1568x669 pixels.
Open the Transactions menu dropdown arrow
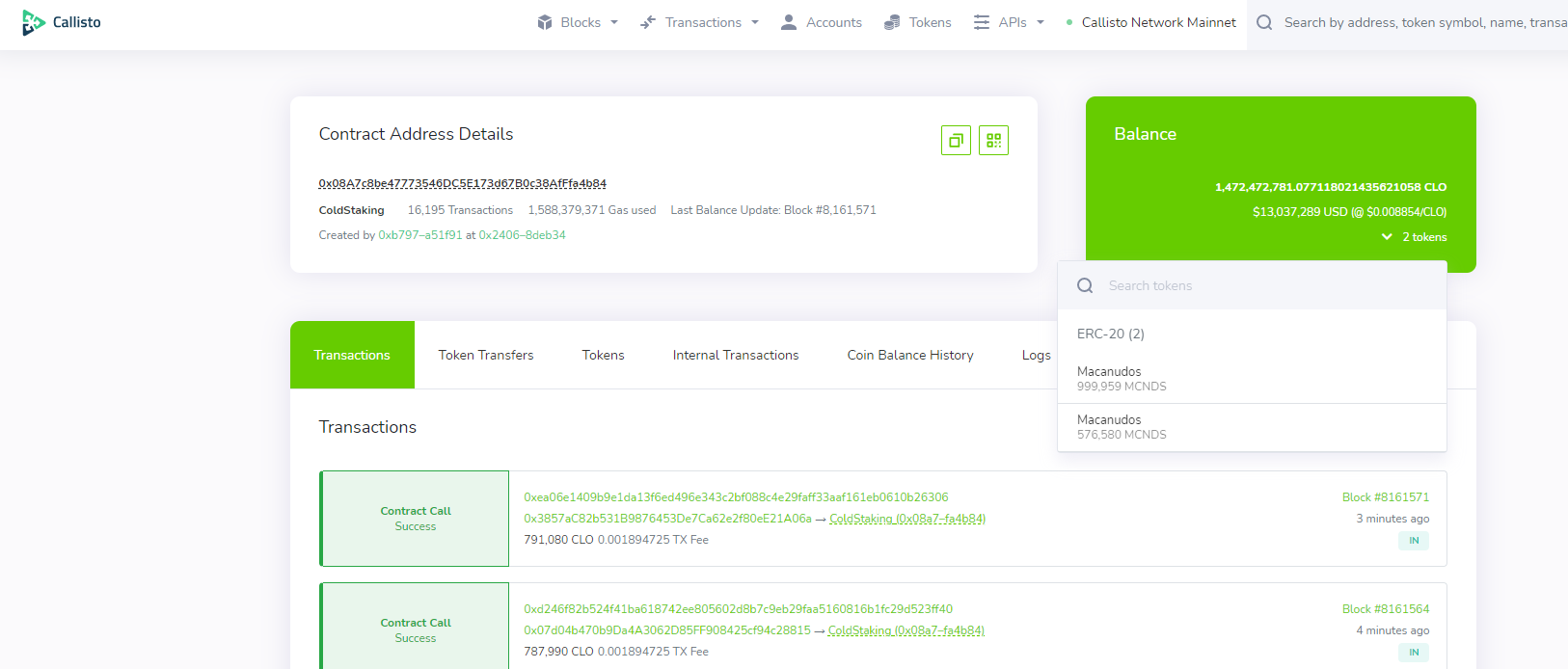click(755, 22)
